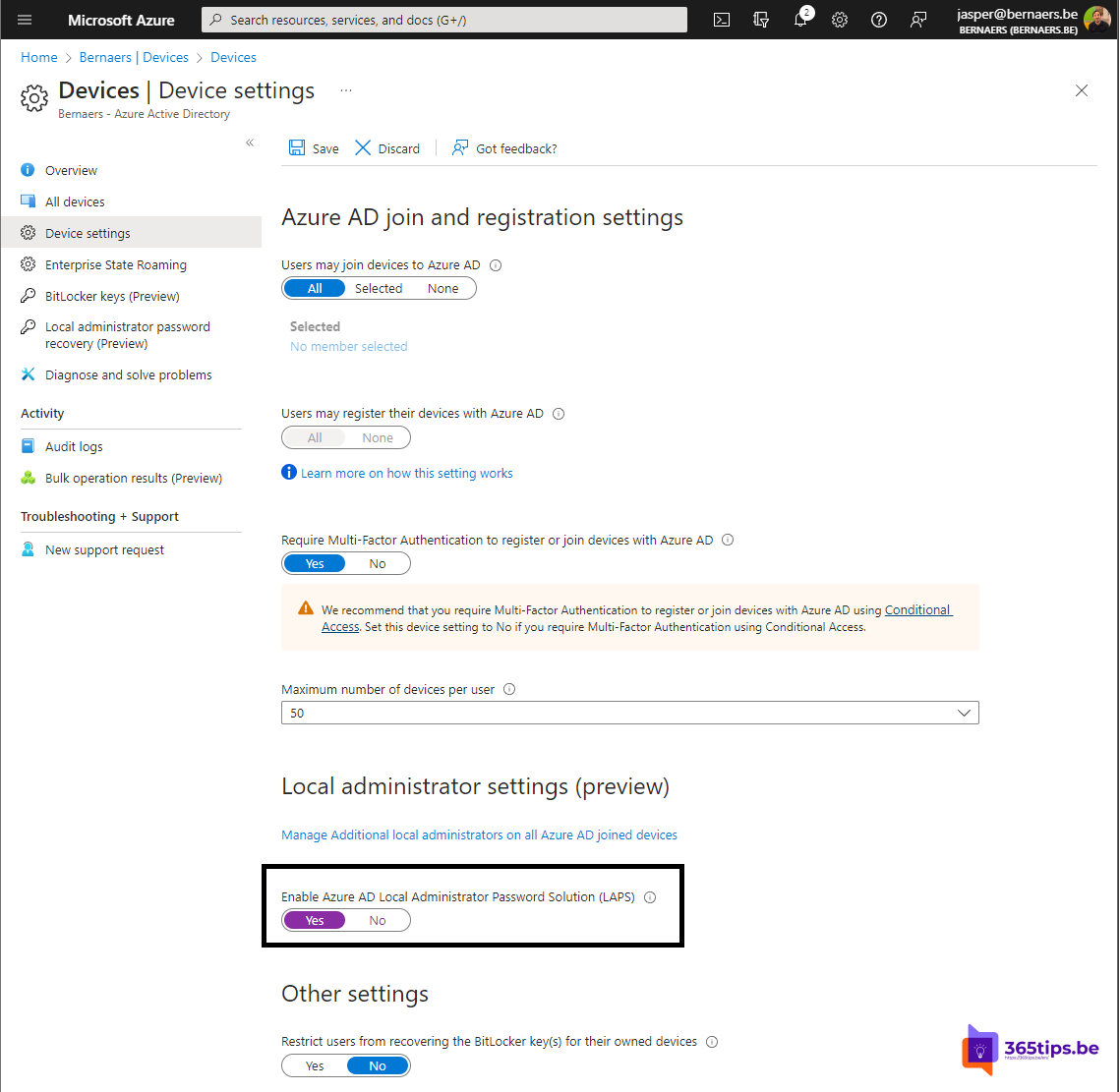Click info icon beside Require Multi-Factor Authentication
This screenshot has height=1092, width=1120.
(x=727, y=540)
